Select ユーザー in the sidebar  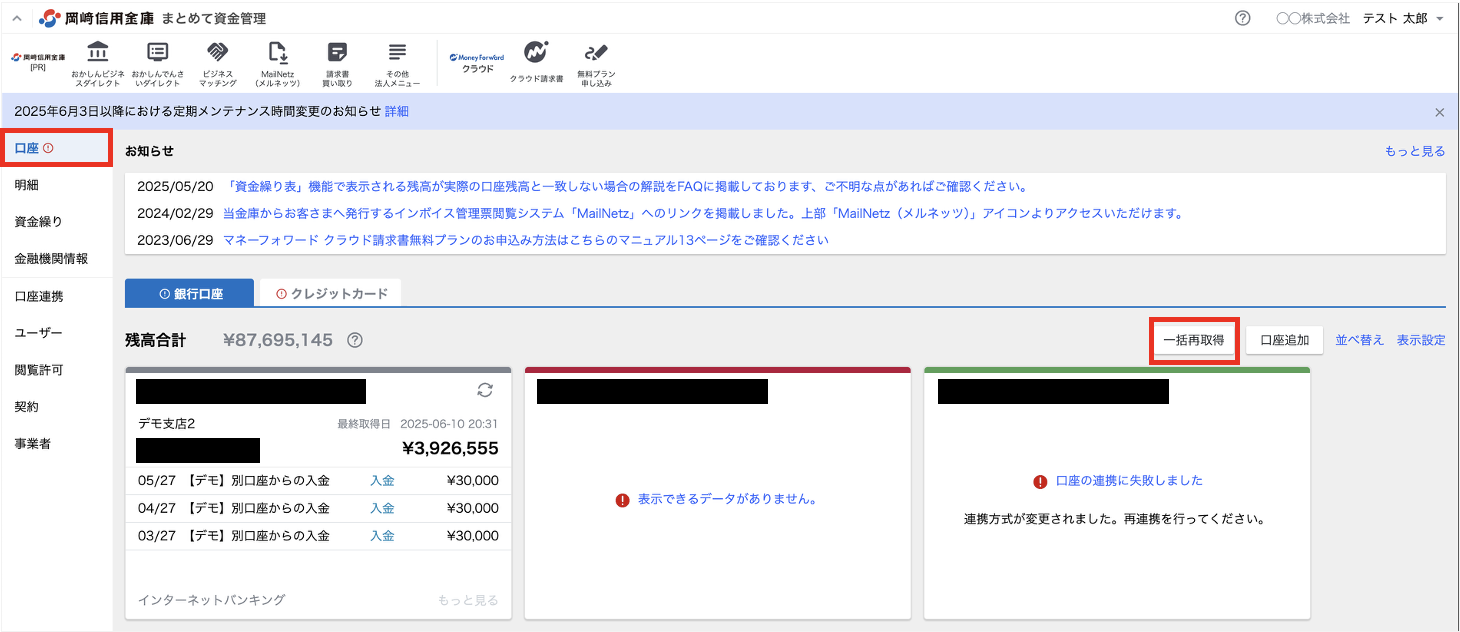point(56,333)
